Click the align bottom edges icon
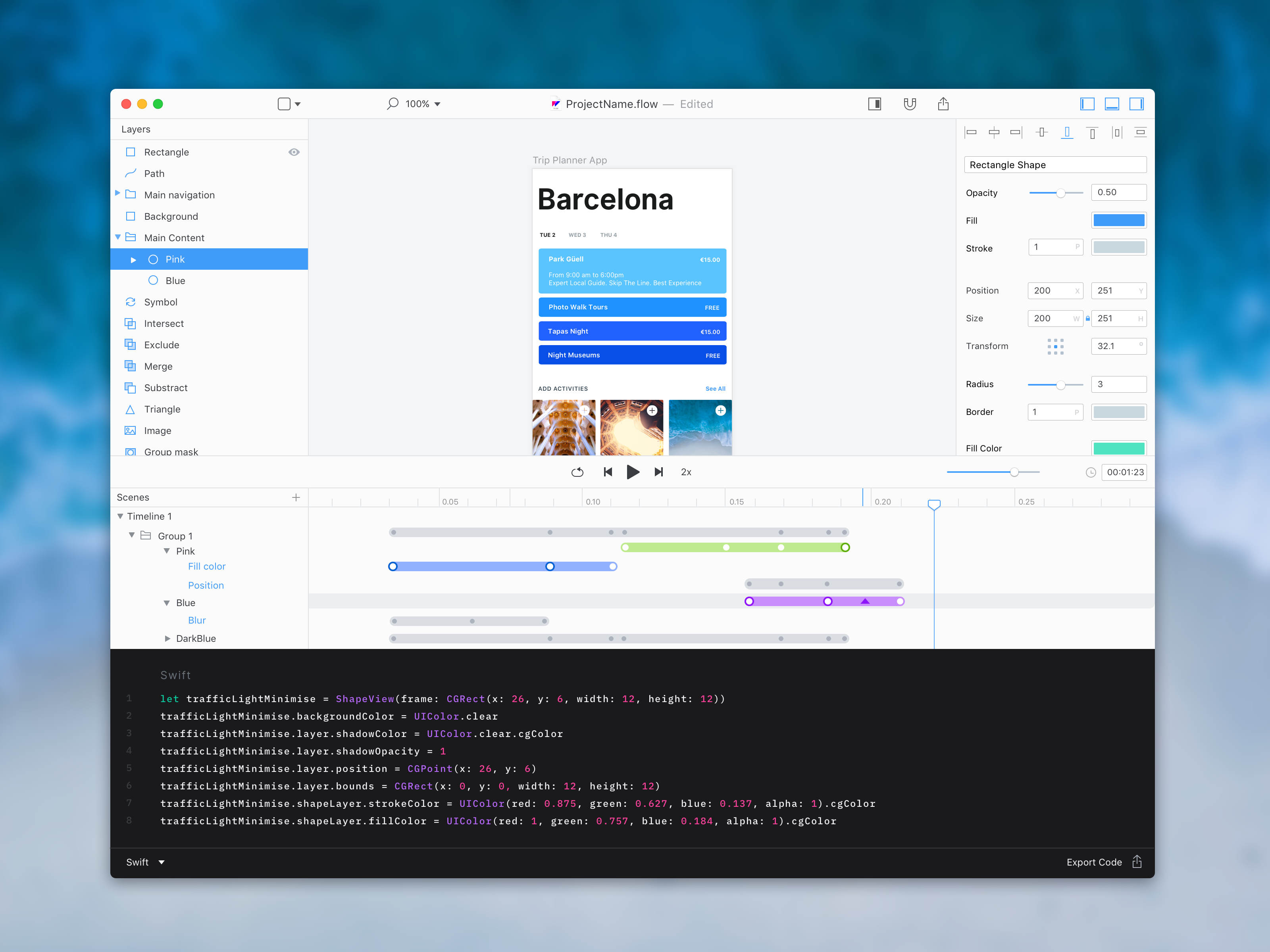The height and width of the screenshot is (952, 1270). pyautogui.click(x=1067, y=132)
